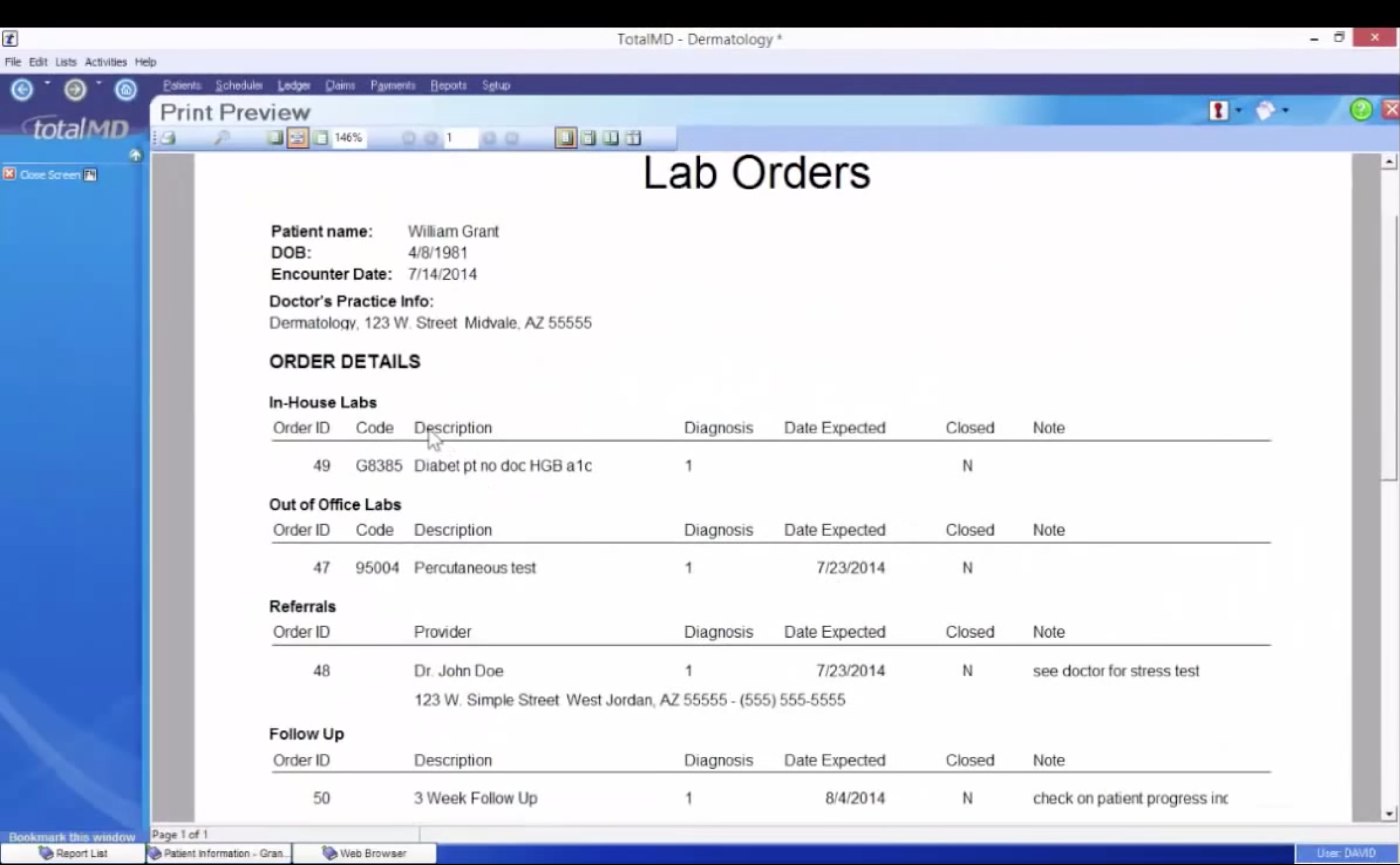Viewport: 1400px width, 865px height.
Task: Click the red key icon in the top right
Action: pos(1219,110)
